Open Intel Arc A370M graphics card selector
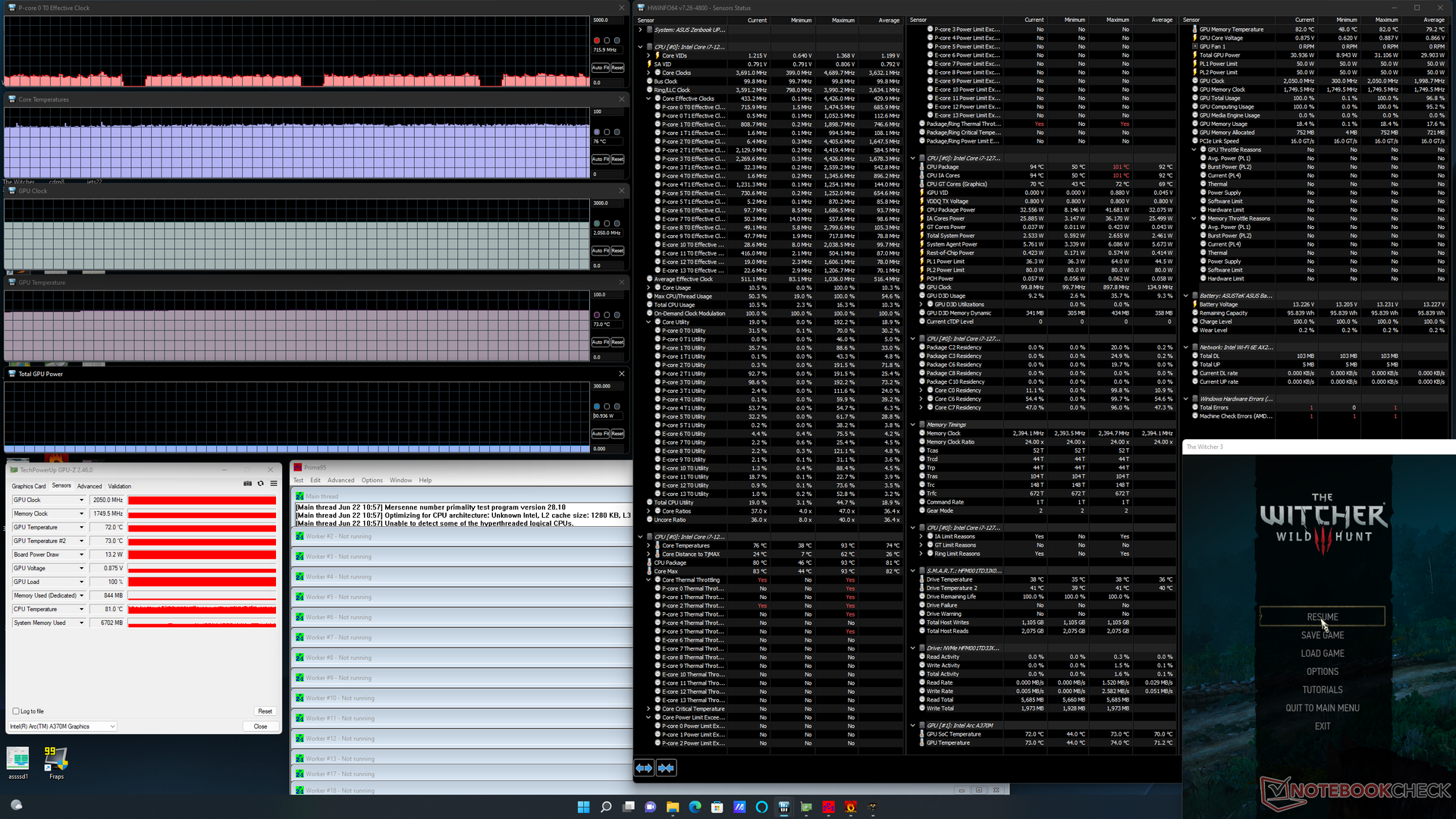1456x819 pixels. tap(62, 726)
